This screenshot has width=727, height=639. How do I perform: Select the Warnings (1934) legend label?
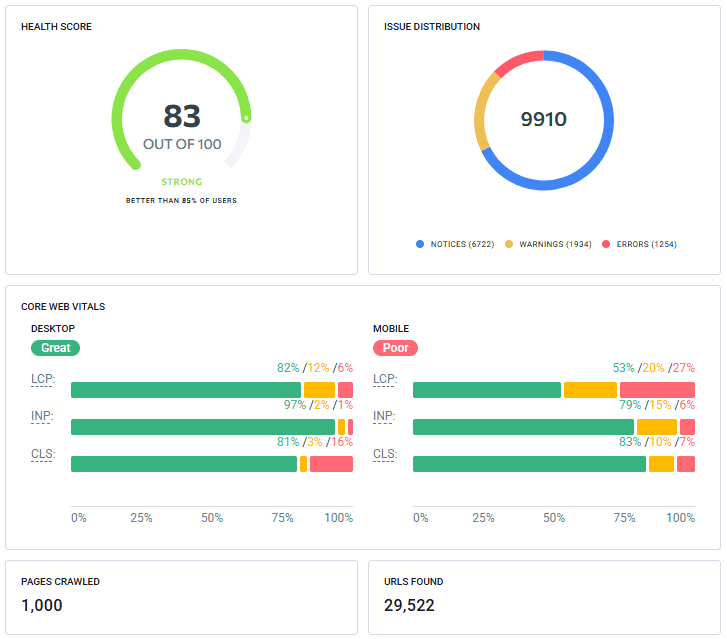click(x=555, y=244)
